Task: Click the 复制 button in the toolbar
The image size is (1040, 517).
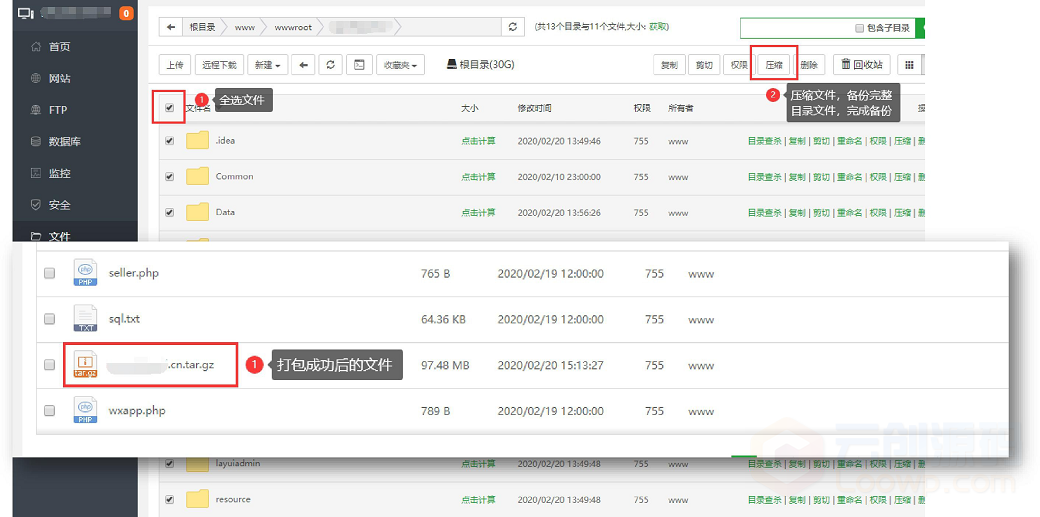Action: (x=669, y=65)
